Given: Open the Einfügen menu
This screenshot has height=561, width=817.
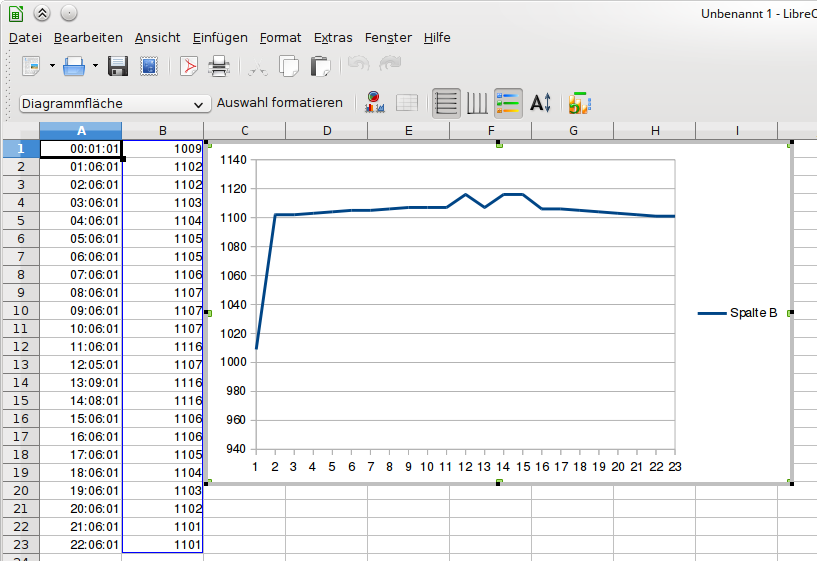Looking at the screenshot, I should point(220,38).
